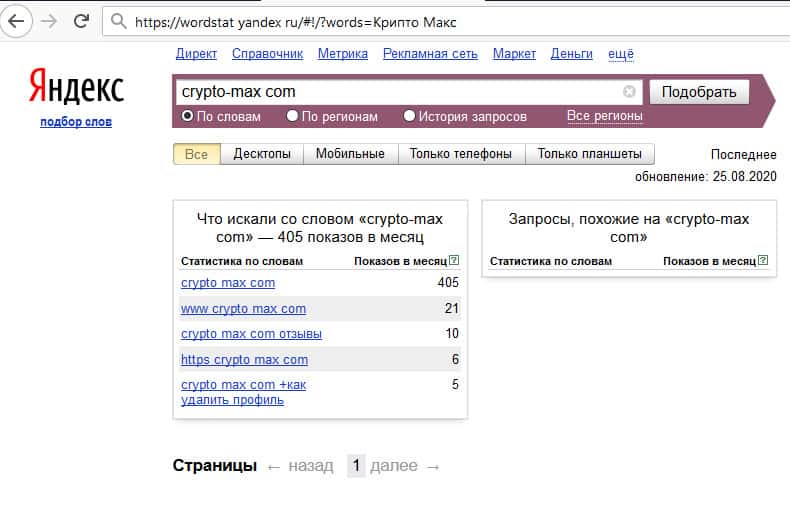Click the keyword search input field

point(400,92)
